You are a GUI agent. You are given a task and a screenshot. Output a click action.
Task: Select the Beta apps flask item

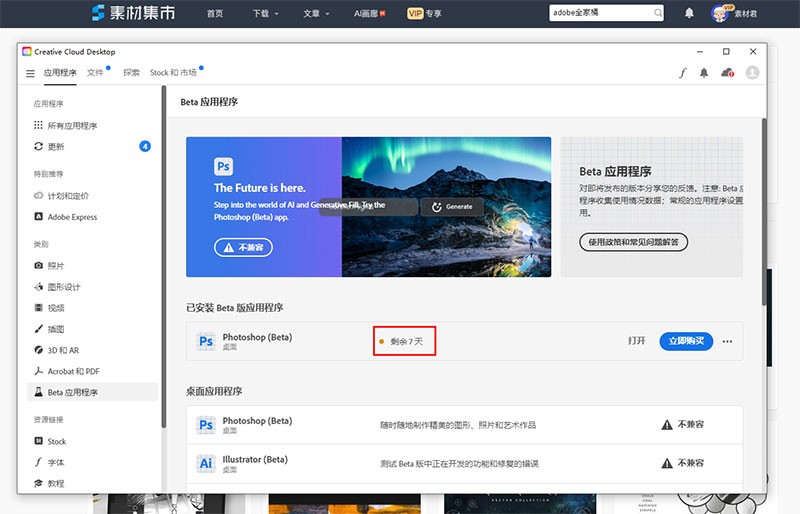92,392
